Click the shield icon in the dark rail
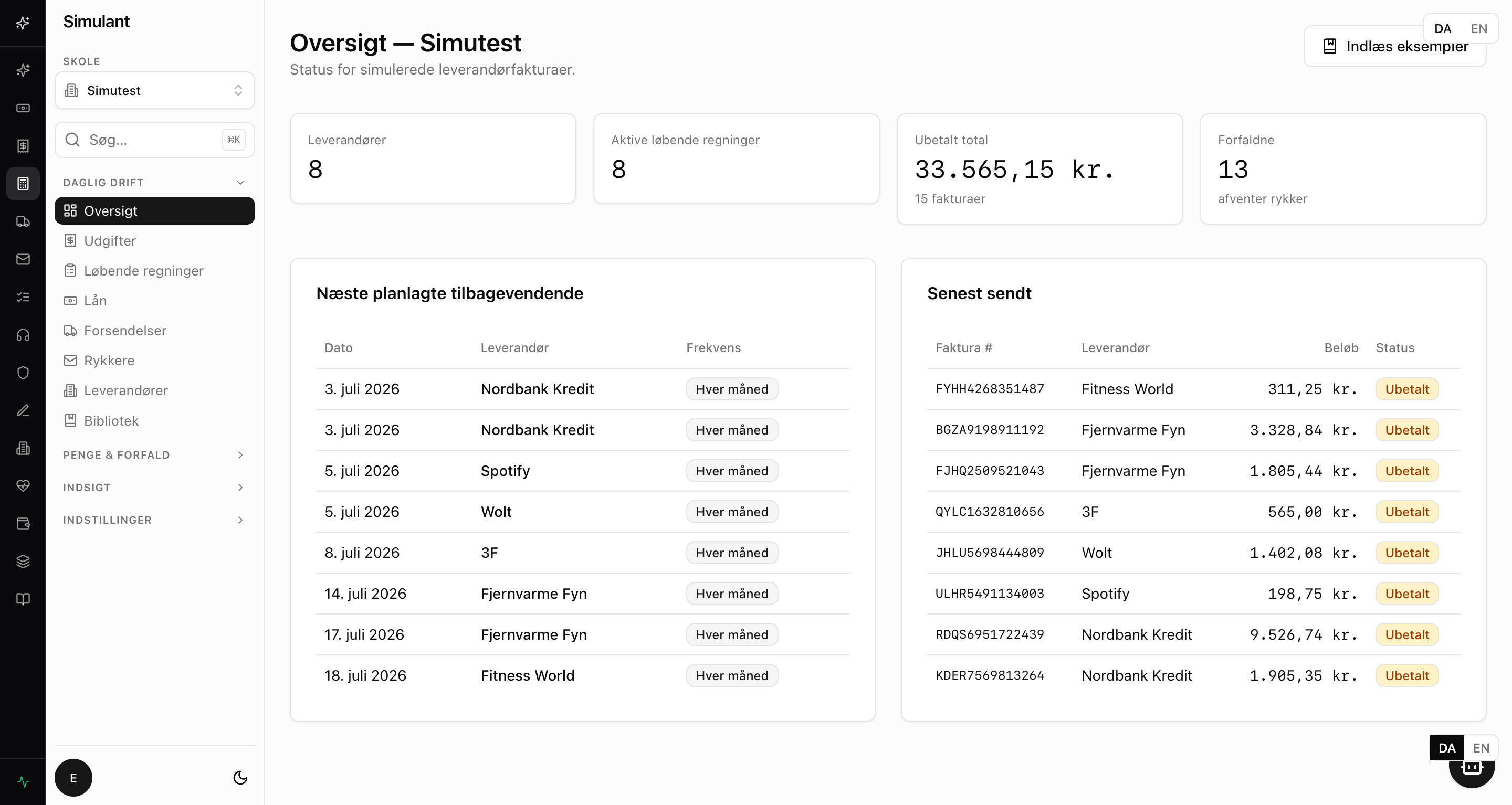Screen dimensions: 1512x805 [x=23, y=373]
